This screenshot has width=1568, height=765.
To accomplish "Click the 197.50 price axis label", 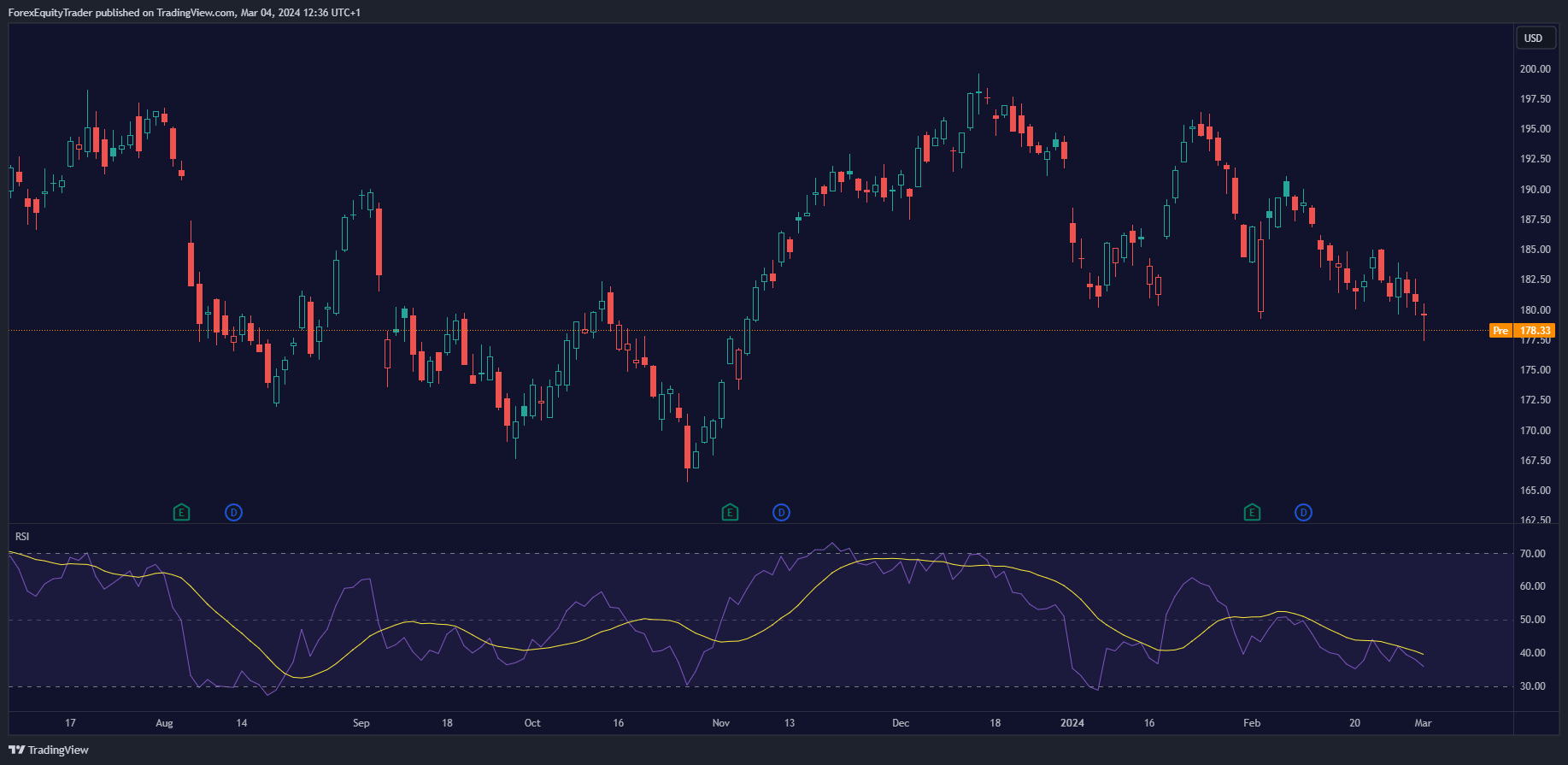I will tap(1536, 99).
